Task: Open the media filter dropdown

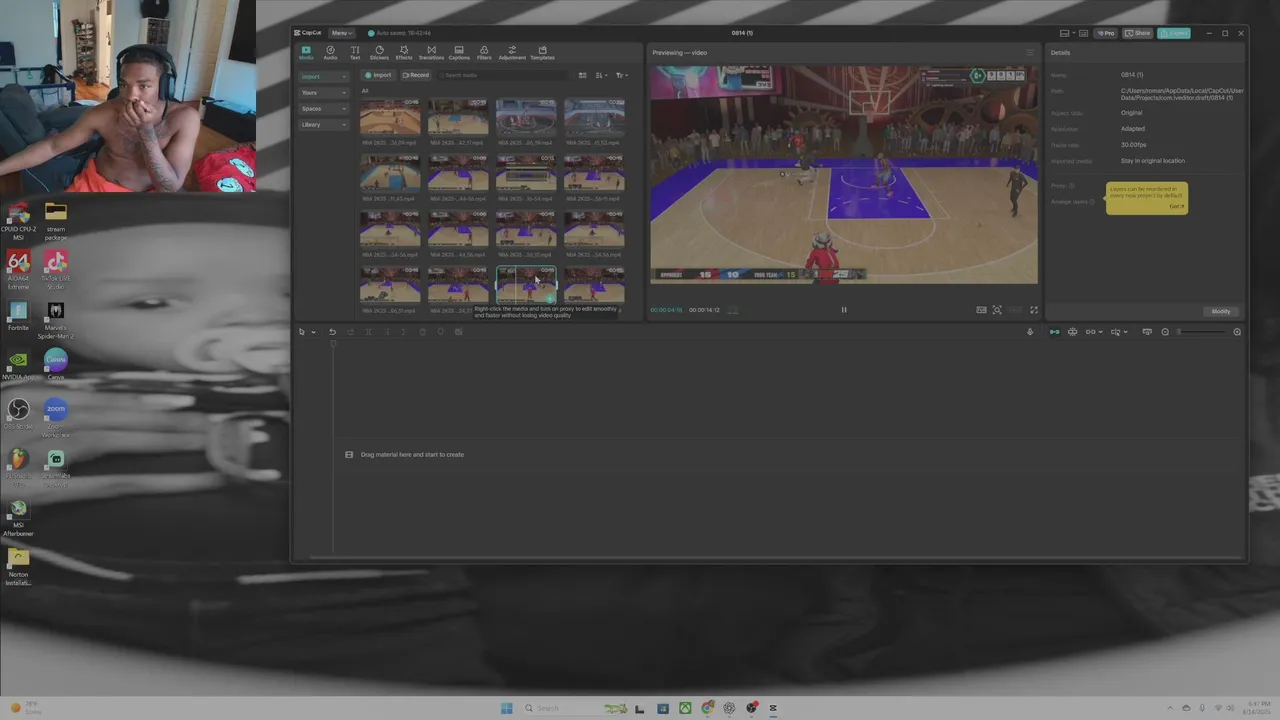Action: 621,75
